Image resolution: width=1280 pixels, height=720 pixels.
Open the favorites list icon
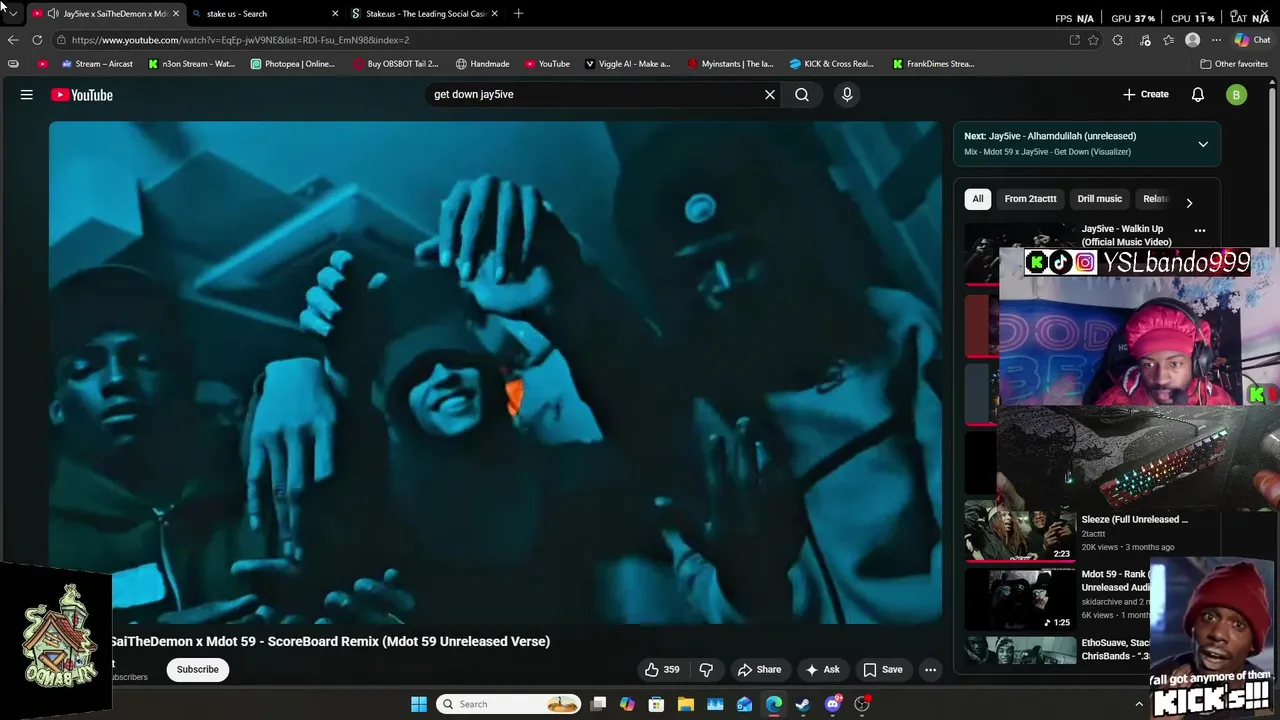coord(1168,40)
